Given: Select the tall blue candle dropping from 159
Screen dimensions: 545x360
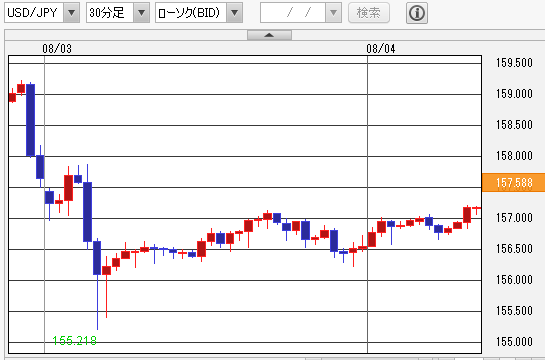Looking at the screenshot, I should pos(31,120).
